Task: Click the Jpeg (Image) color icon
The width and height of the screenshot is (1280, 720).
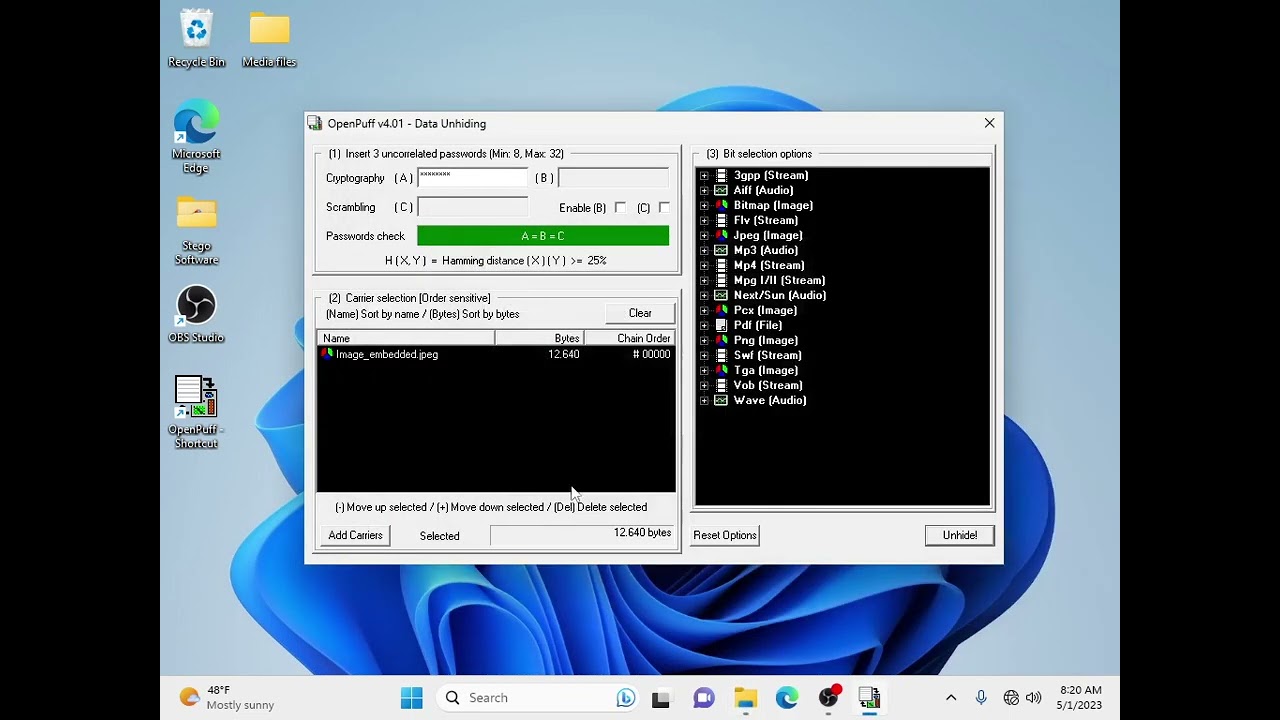Action: tap(721, 235)
